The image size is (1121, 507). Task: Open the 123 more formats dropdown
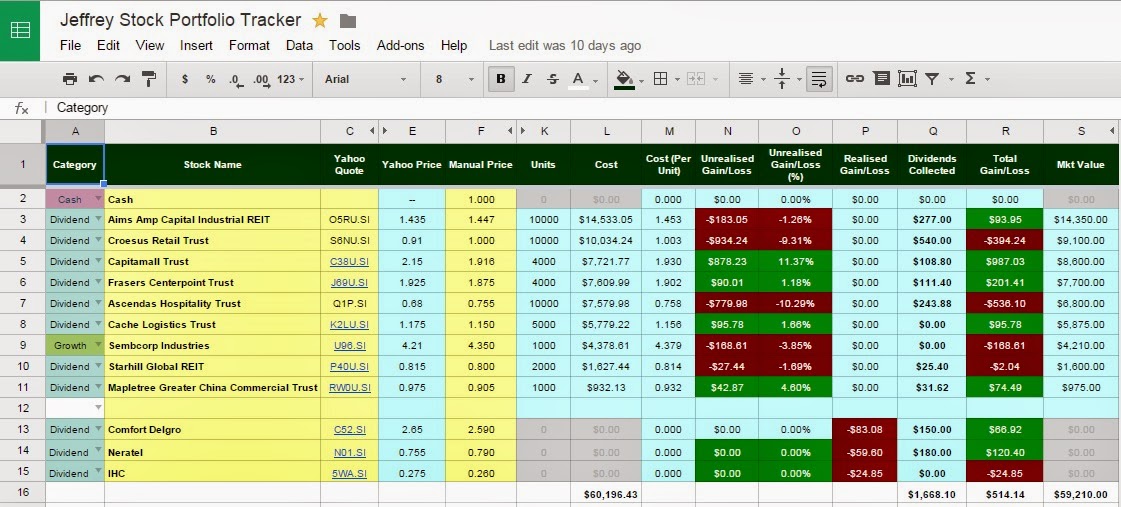coord(290,79)
